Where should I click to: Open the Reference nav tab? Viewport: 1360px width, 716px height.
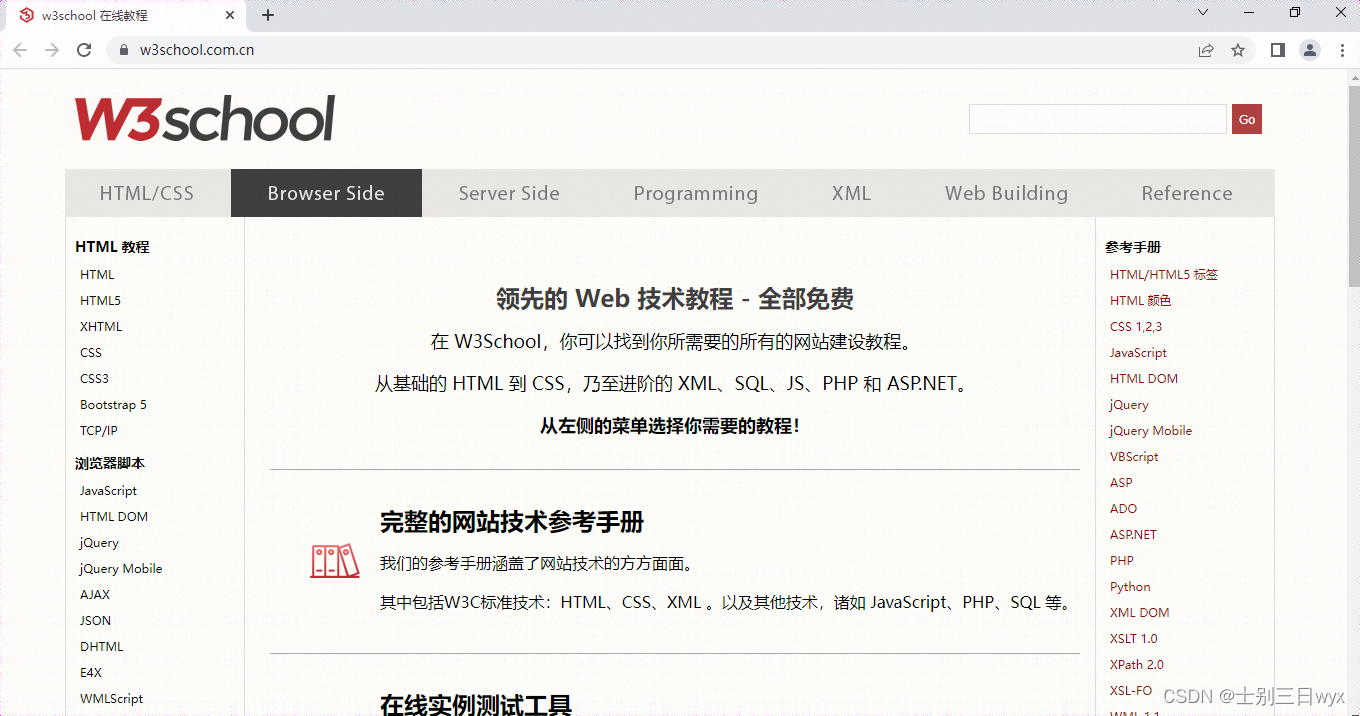click(x=1187, y=193)
